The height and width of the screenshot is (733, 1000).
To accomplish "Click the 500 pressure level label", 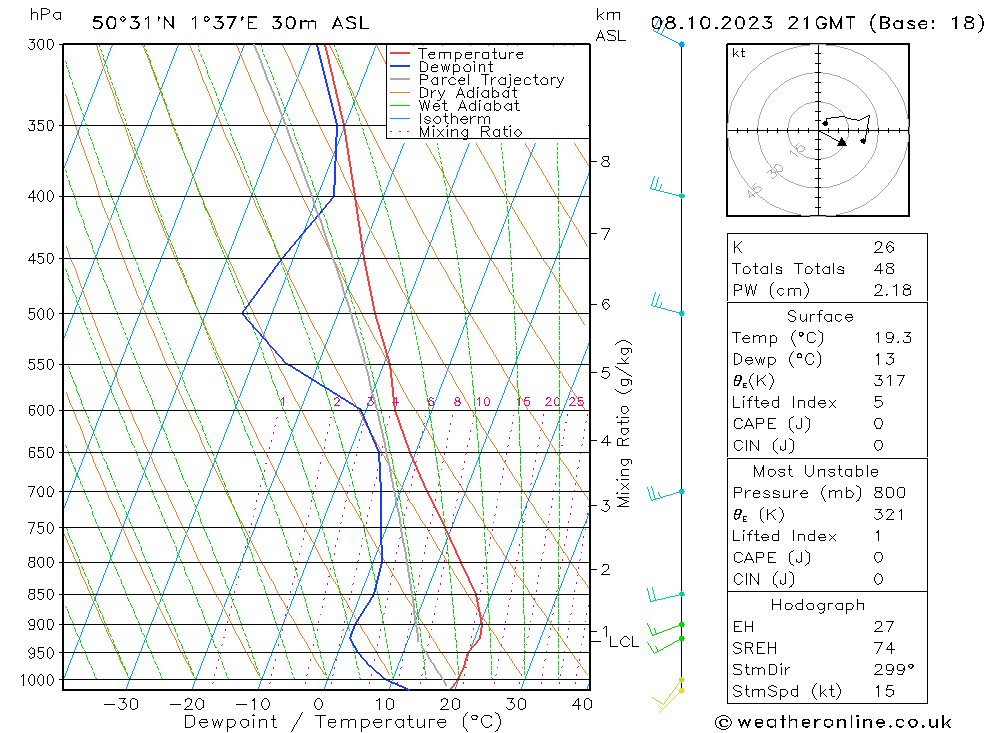I will [x=41, y=314].
